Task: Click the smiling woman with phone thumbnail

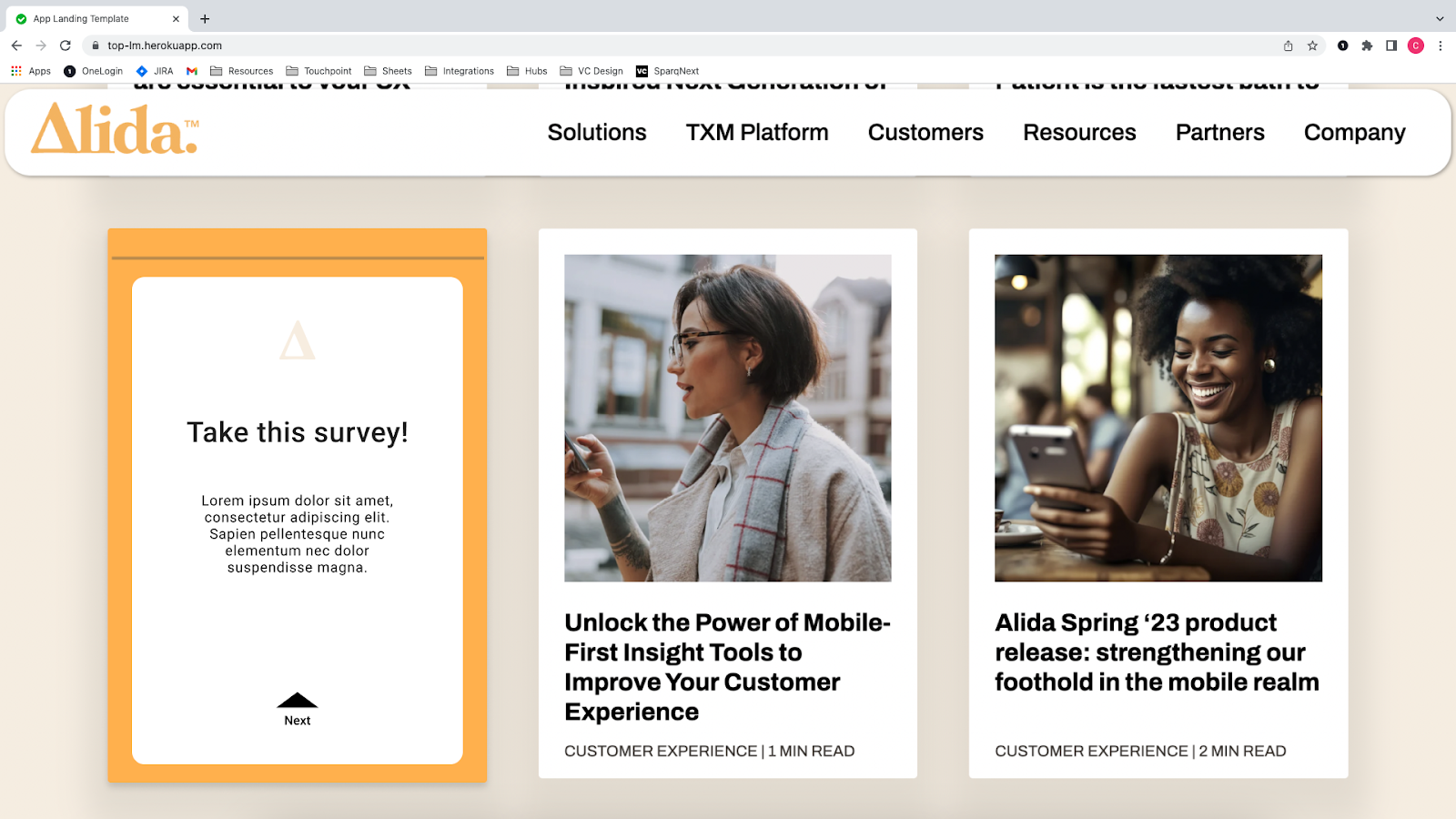Action: 1158,418
